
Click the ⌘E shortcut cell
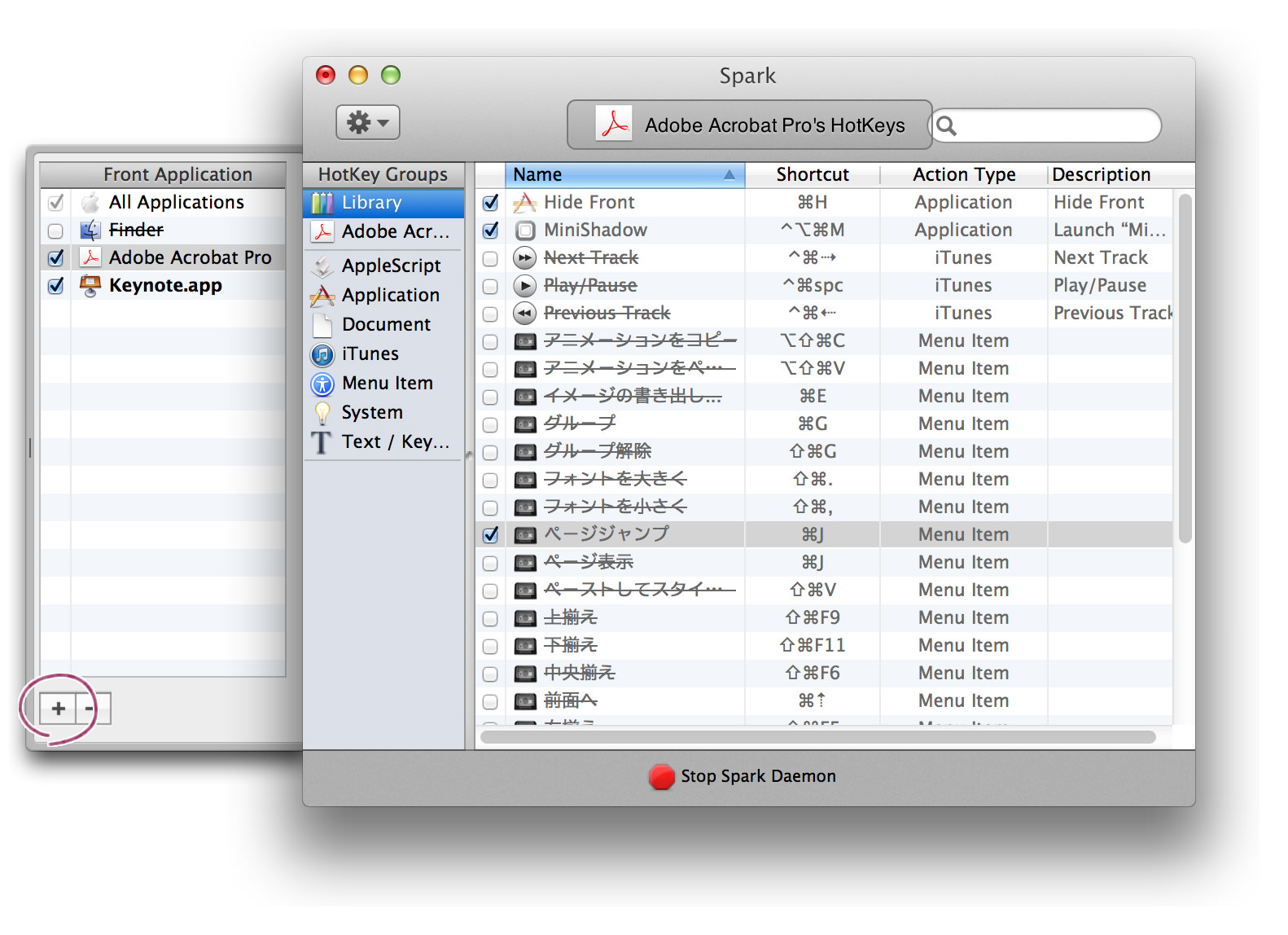[x=813, y=397]
